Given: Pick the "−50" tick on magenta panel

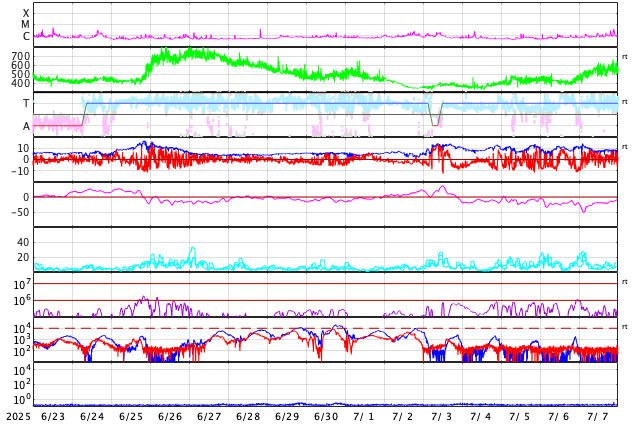Looking at the screenshot, I should [x=21, y=212].
